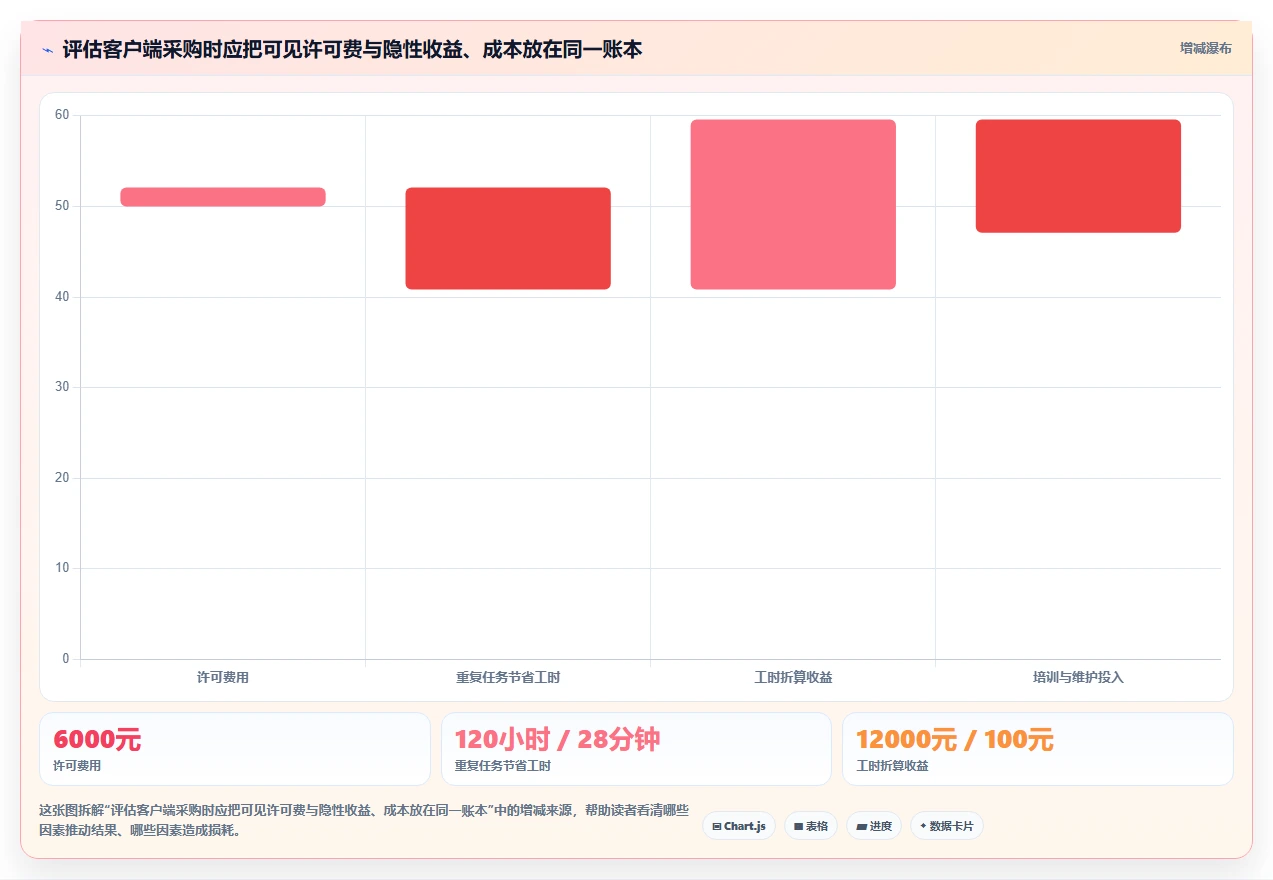The image size is (1273, 880).
Task: Click y-axis value 40
Action: click(x=62, y=297)
